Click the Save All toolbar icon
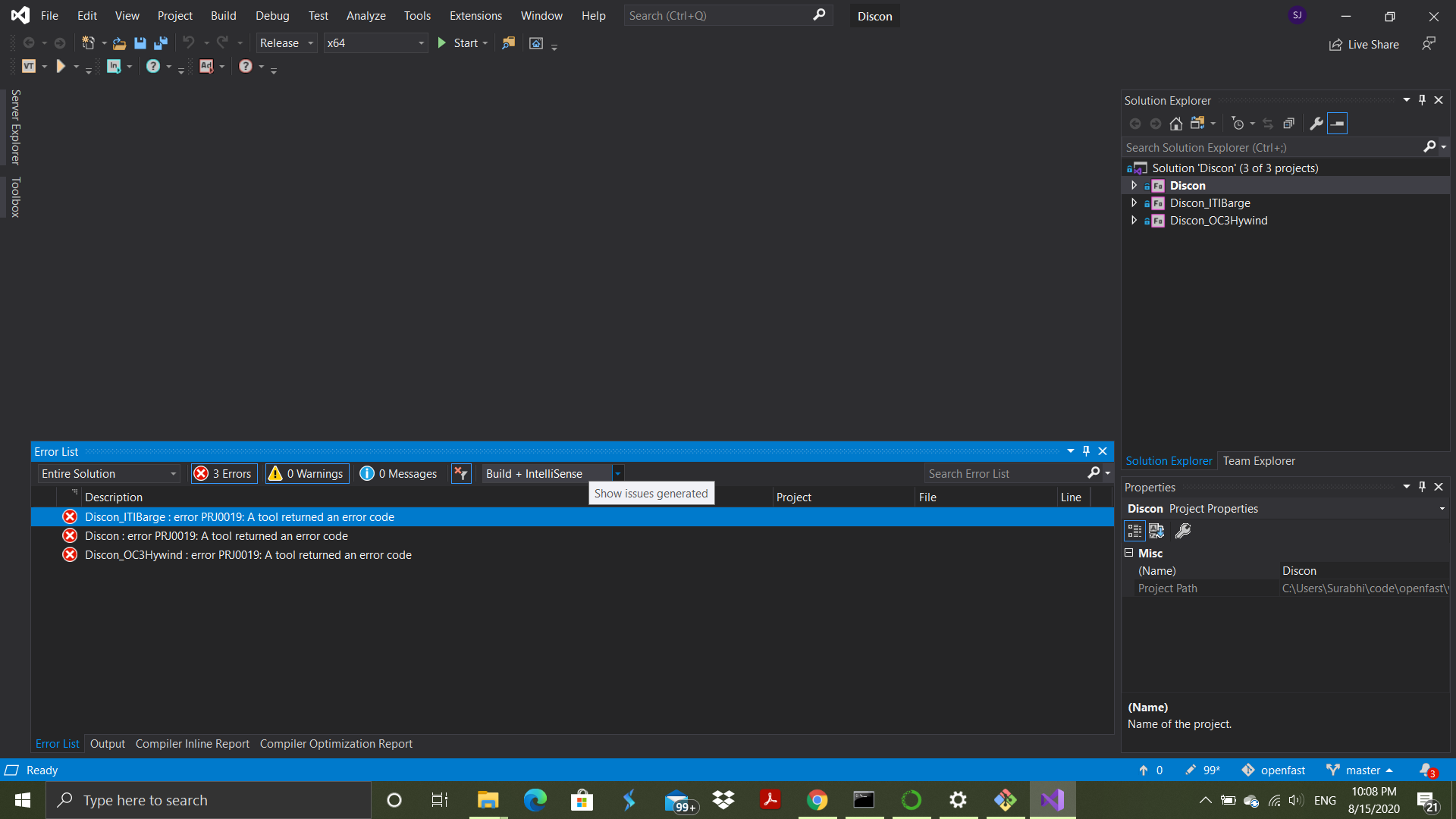Viewport: 1456px width, 819px height. pos(161,43)
